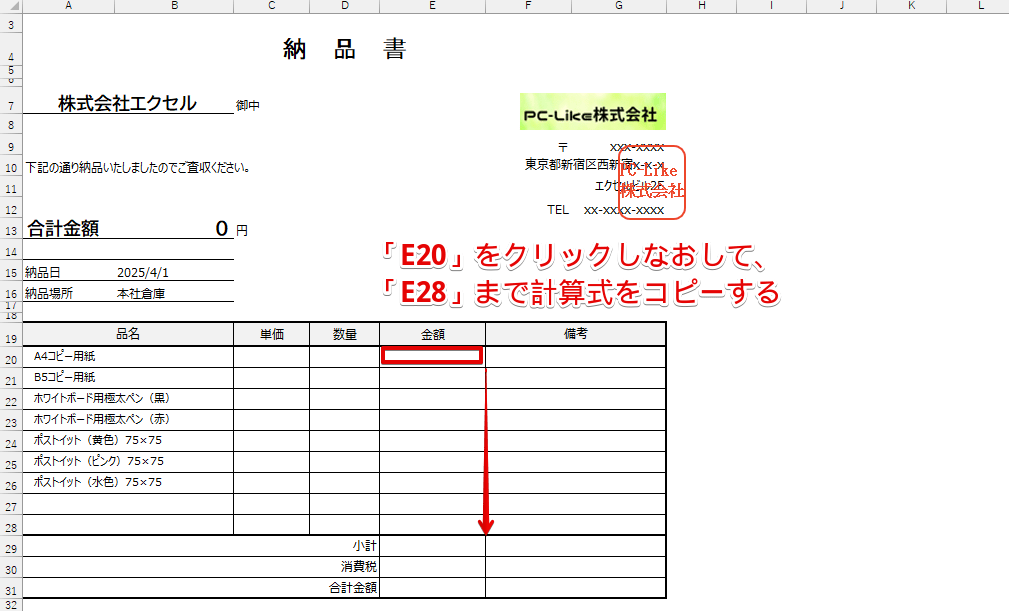Select the 備考 table header
Viewport: 1009px width, 611px height.
point(575,334)
